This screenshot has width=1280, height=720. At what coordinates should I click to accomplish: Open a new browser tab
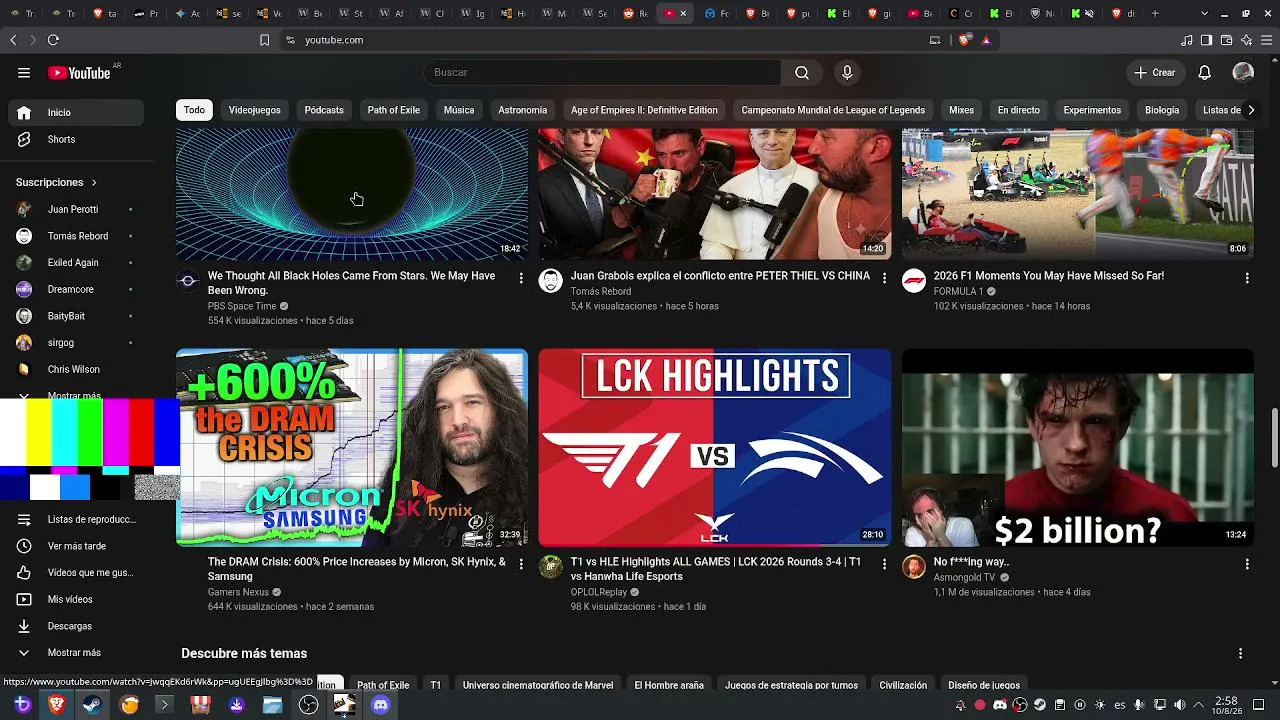(x=1155, y=14)
